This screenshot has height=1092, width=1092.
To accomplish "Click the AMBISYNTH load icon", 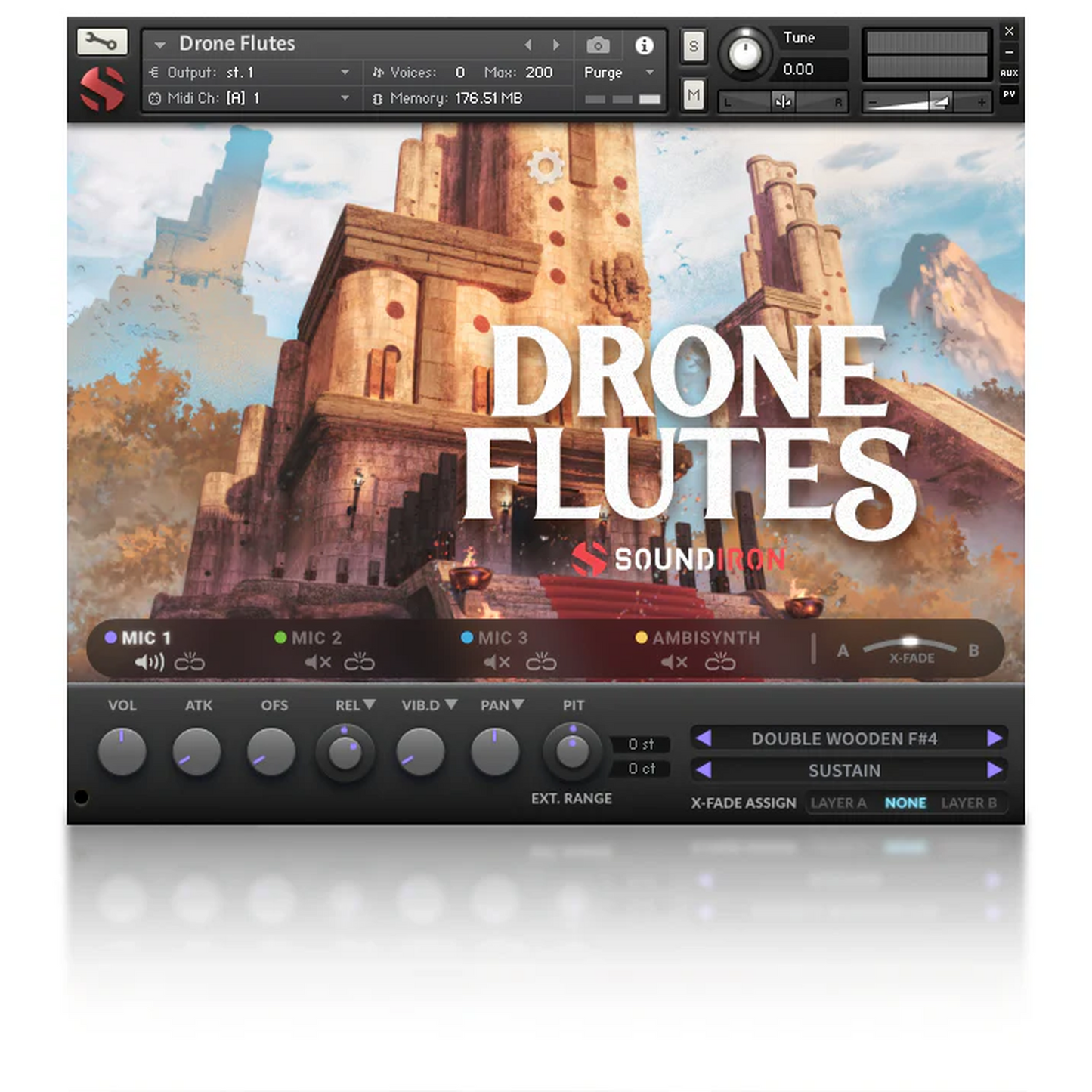I will [x=720, y=663].
